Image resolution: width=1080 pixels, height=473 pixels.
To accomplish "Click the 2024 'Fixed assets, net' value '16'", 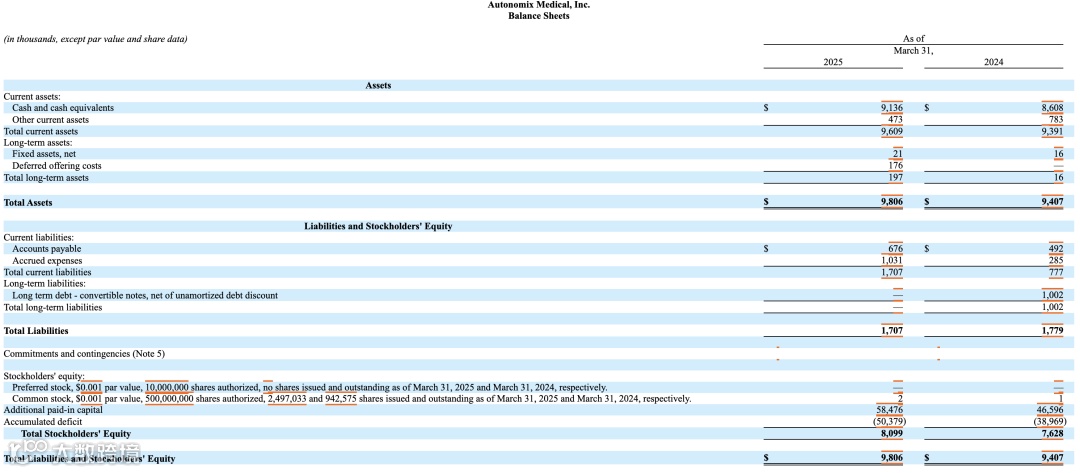I will (1059, 154).
